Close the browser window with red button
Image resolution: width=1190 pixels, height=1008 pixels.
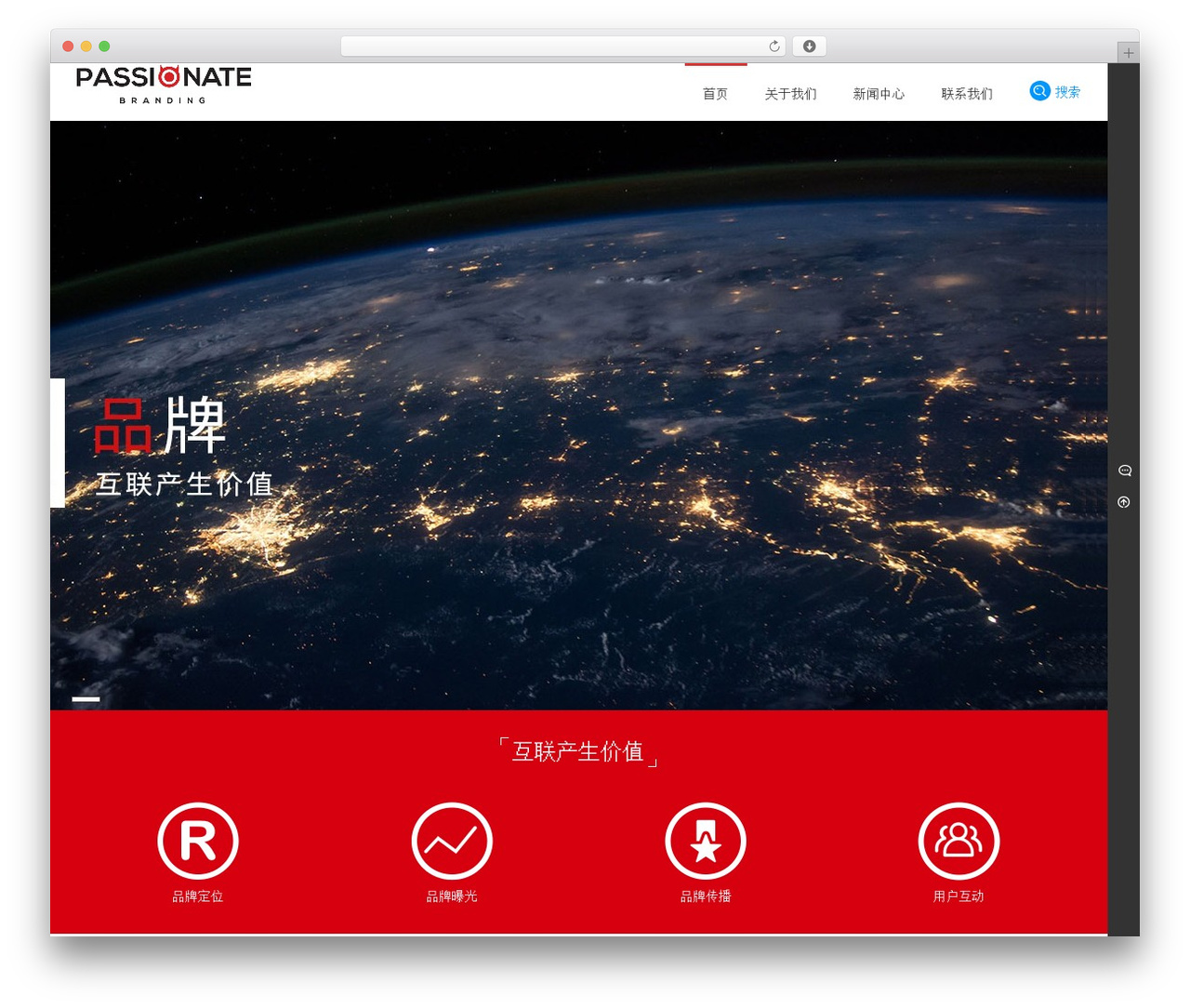click(x=68, y=46)
